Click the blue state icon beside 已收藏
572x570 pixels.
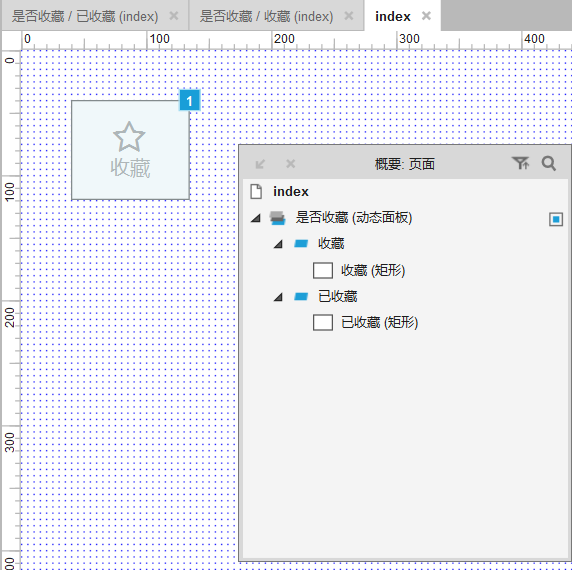pos(301,296)
